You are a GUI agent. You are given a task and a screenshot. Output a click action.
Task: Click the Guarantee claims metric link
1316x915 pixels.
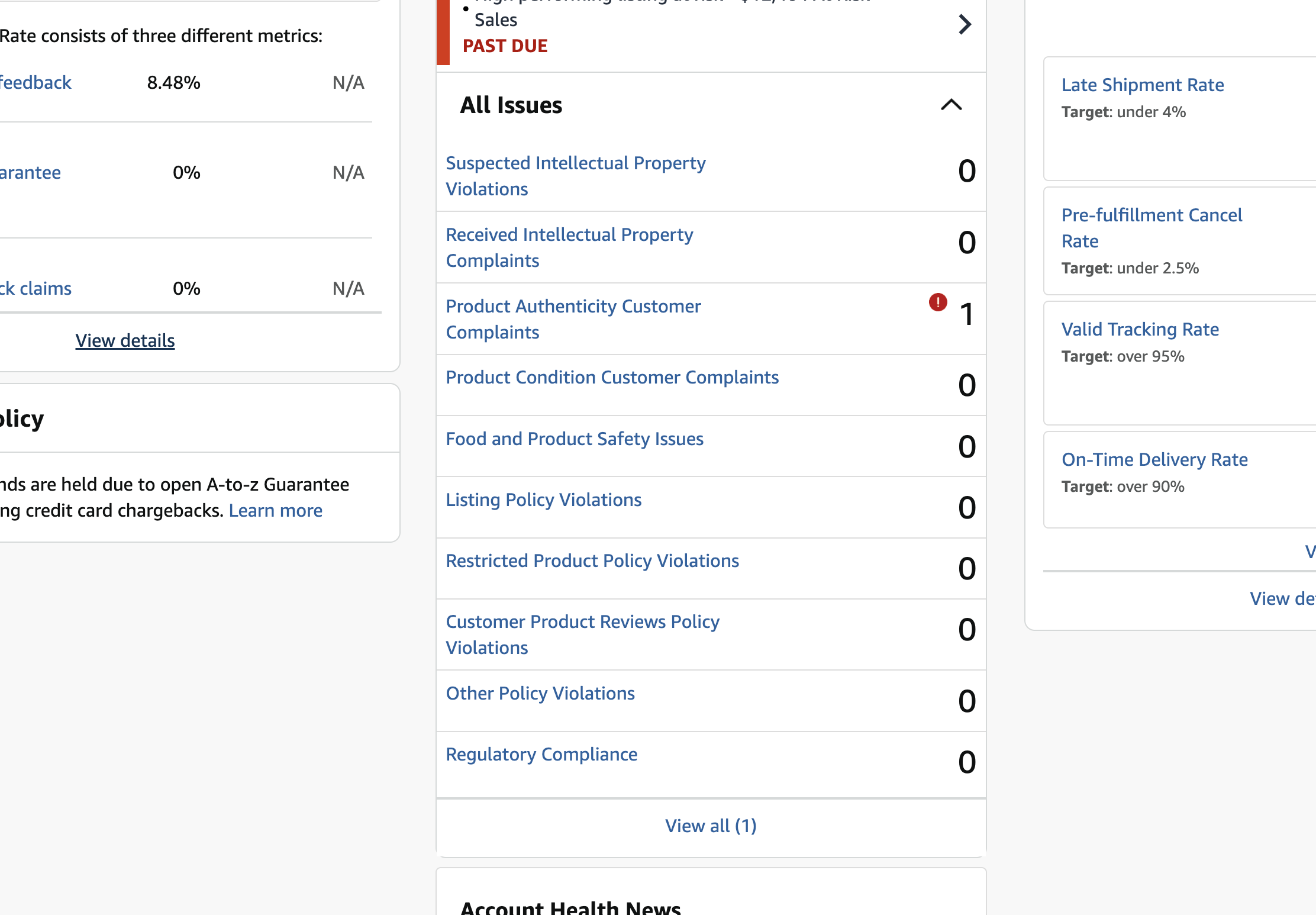coord(30,172)
